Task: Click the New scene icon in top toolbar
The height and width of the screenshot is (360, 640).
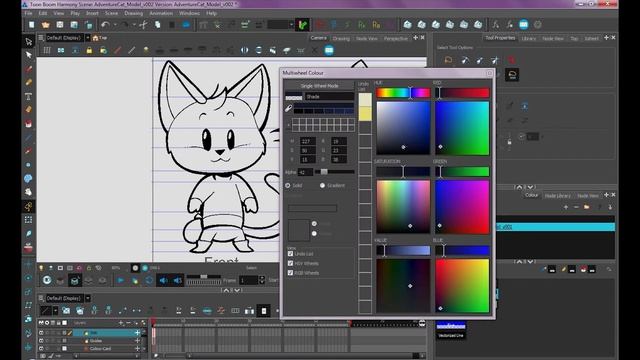Action: [x=31, y=25]
